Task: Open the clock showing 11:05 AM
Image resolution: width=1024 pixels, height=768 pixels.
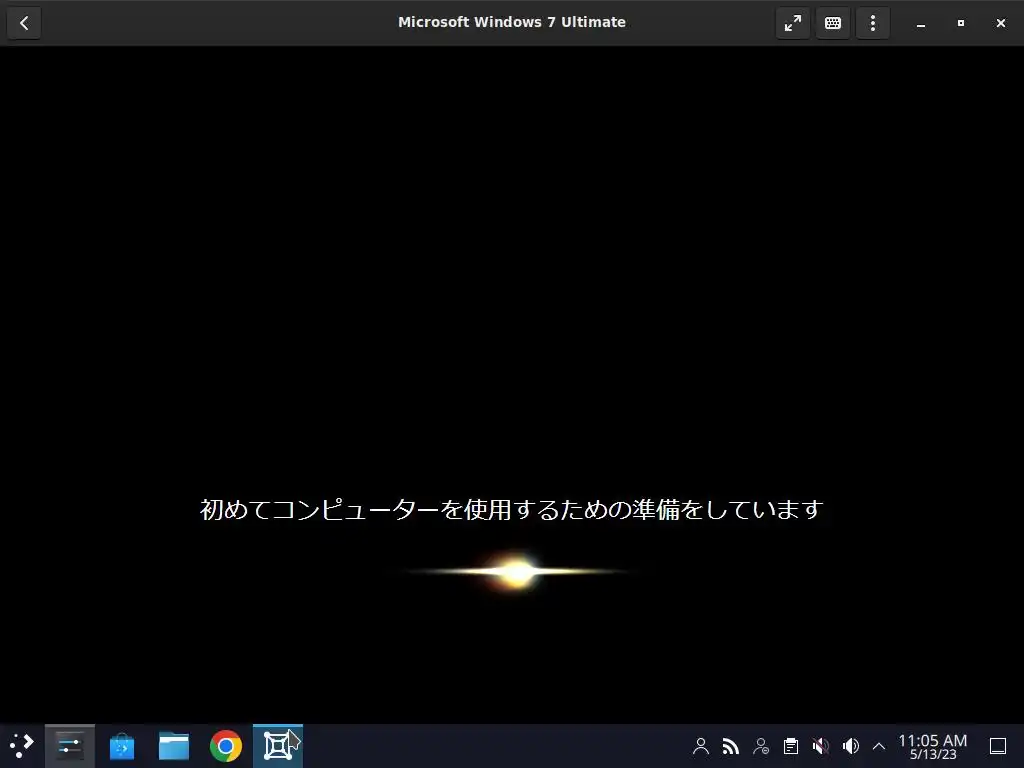Action: click(x=933, y=746)
